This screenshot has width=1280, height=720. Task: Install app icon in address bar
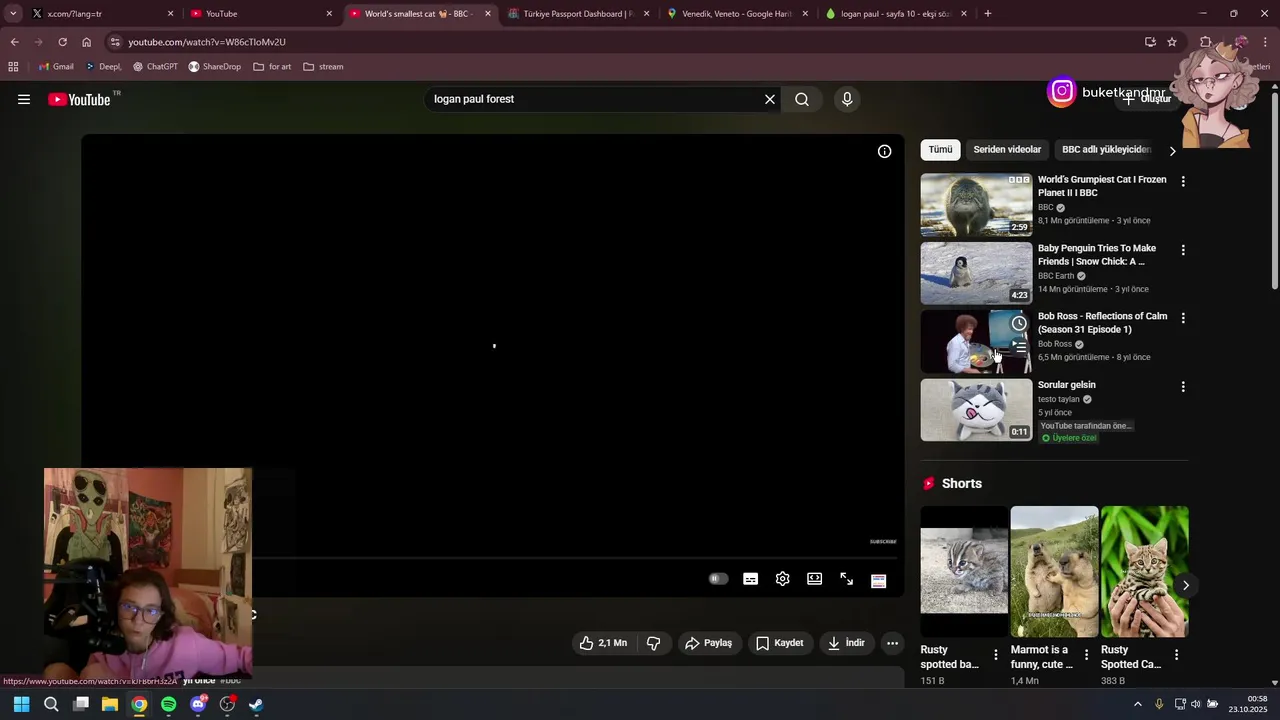coord(1150,42)
